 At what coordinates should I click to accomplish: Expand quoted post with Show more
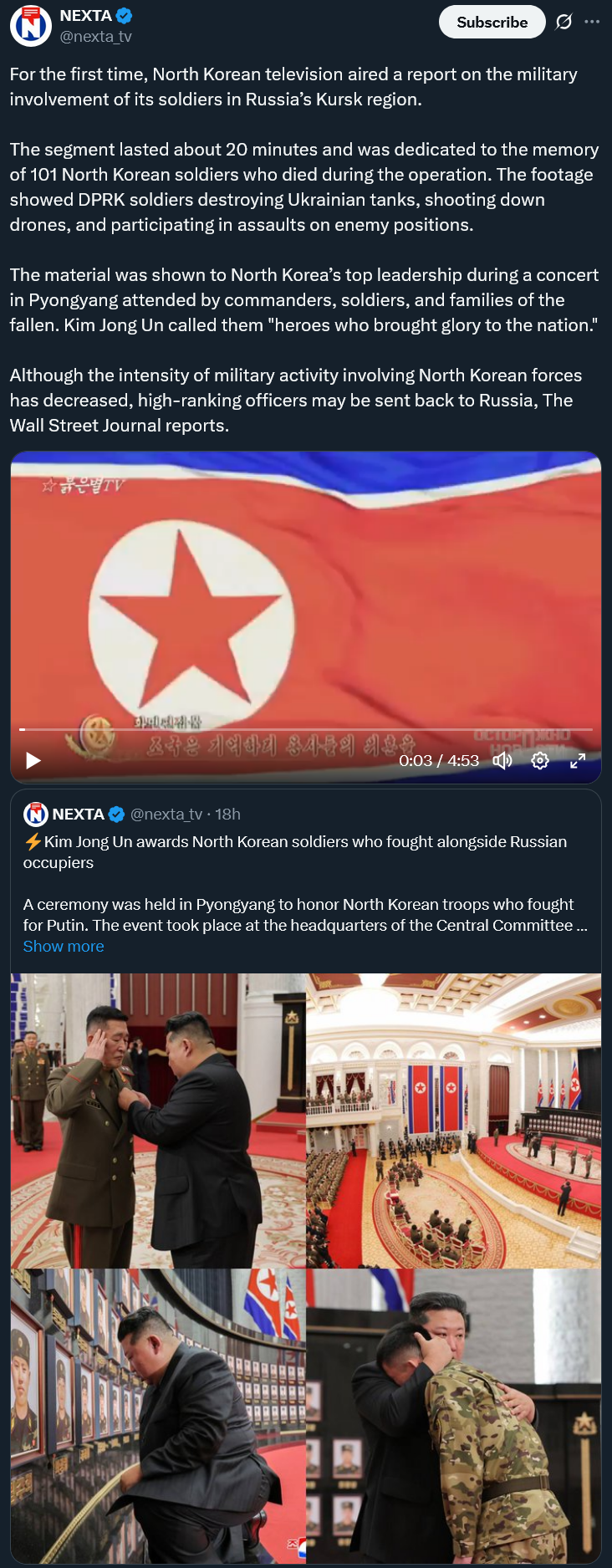pyautogui.click(x=64, y=946)
